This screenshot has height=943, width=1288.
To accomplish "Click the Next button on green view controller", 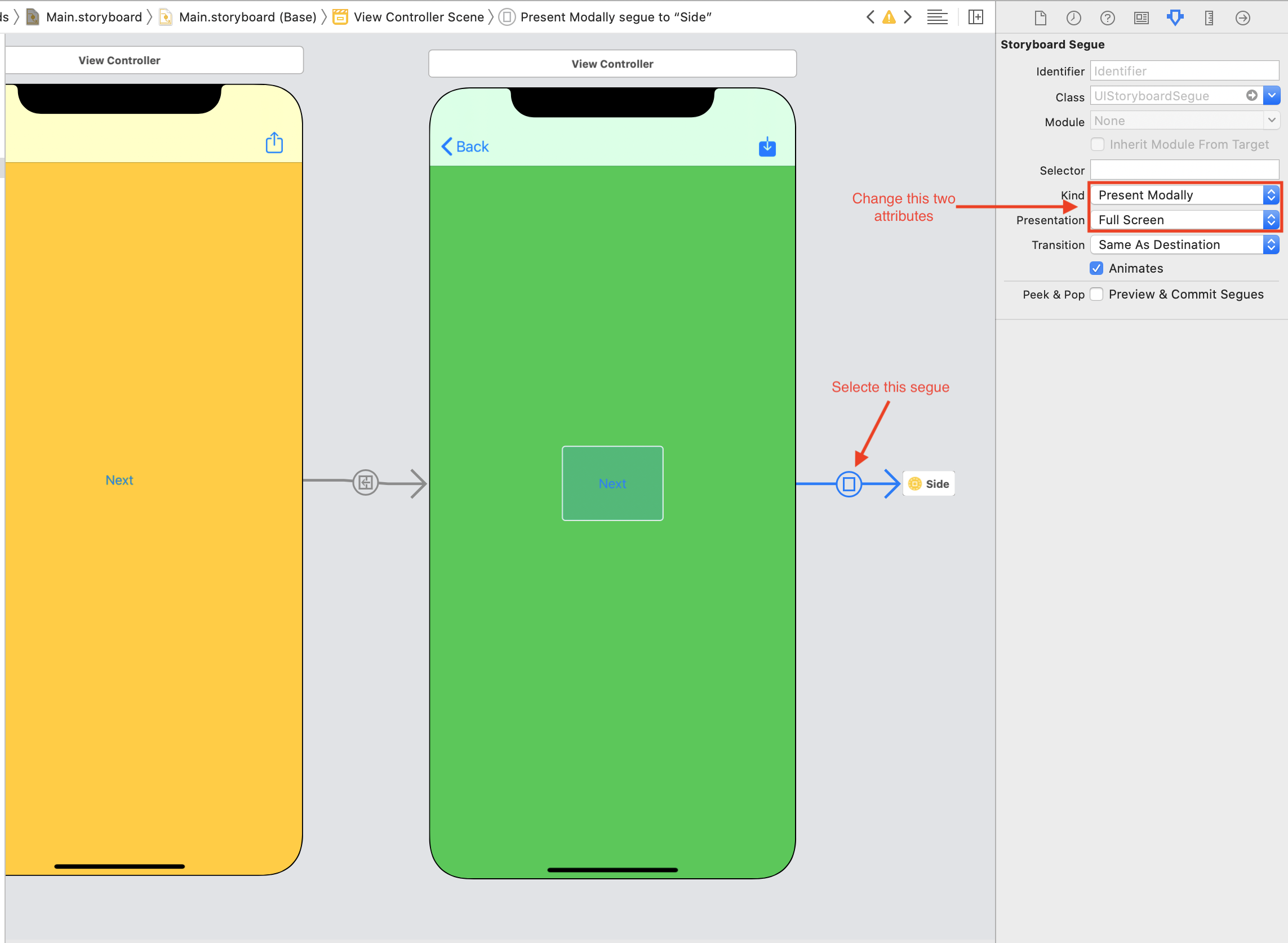I will click(612, 484).
